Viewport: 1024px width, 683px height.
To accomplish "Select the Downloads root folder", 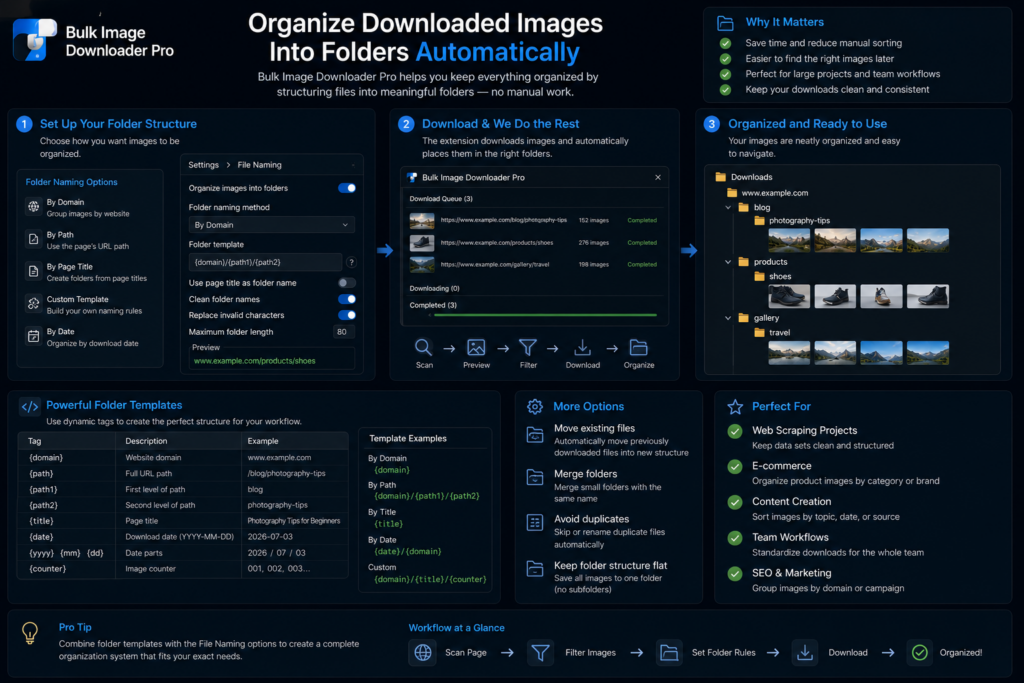I will pos(744,177).
